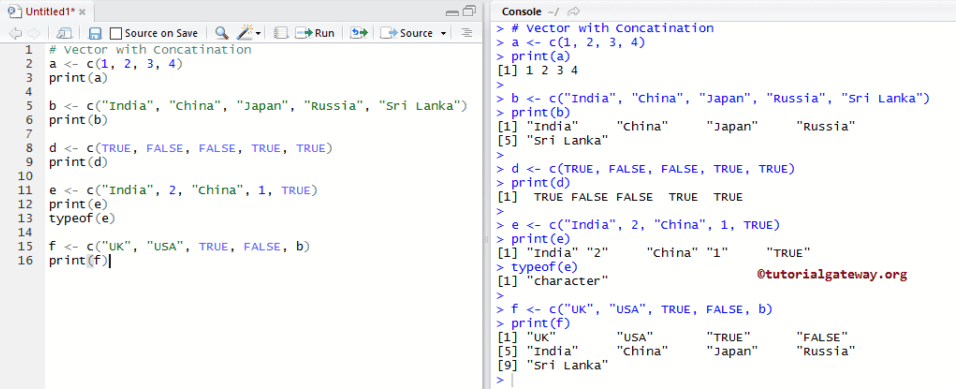Image resolution: width=956 pixels, height=389 pixels.
Task: Show the document outline
Action: (467, 33)
